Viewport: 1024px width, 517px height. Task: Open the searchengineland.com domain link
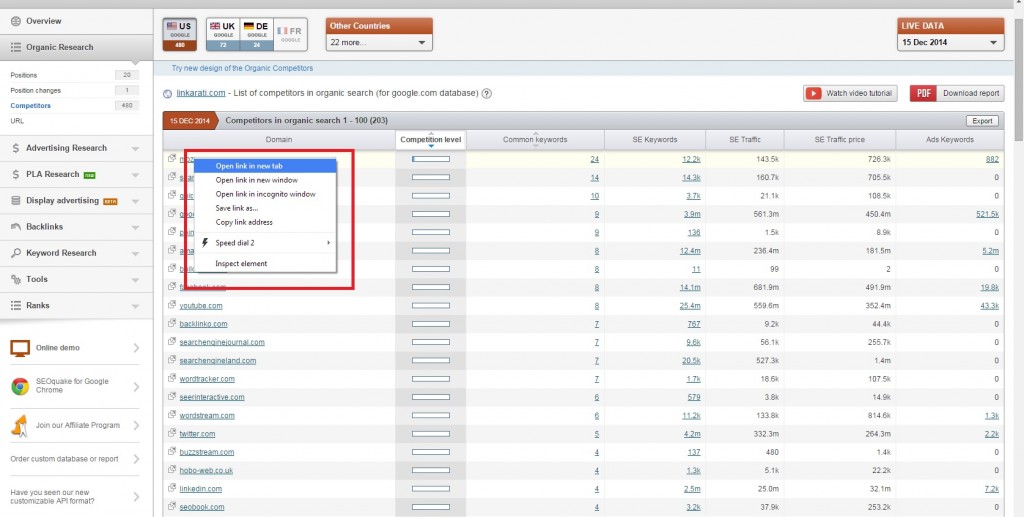pos(217,360)
